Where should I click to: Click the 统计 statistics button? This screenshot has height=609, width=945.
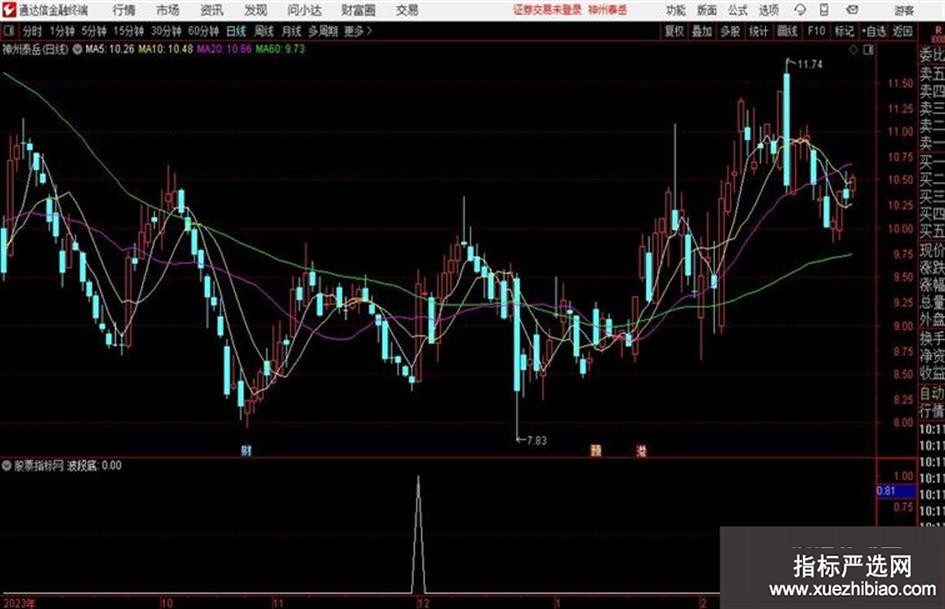(x=758, y=31)
